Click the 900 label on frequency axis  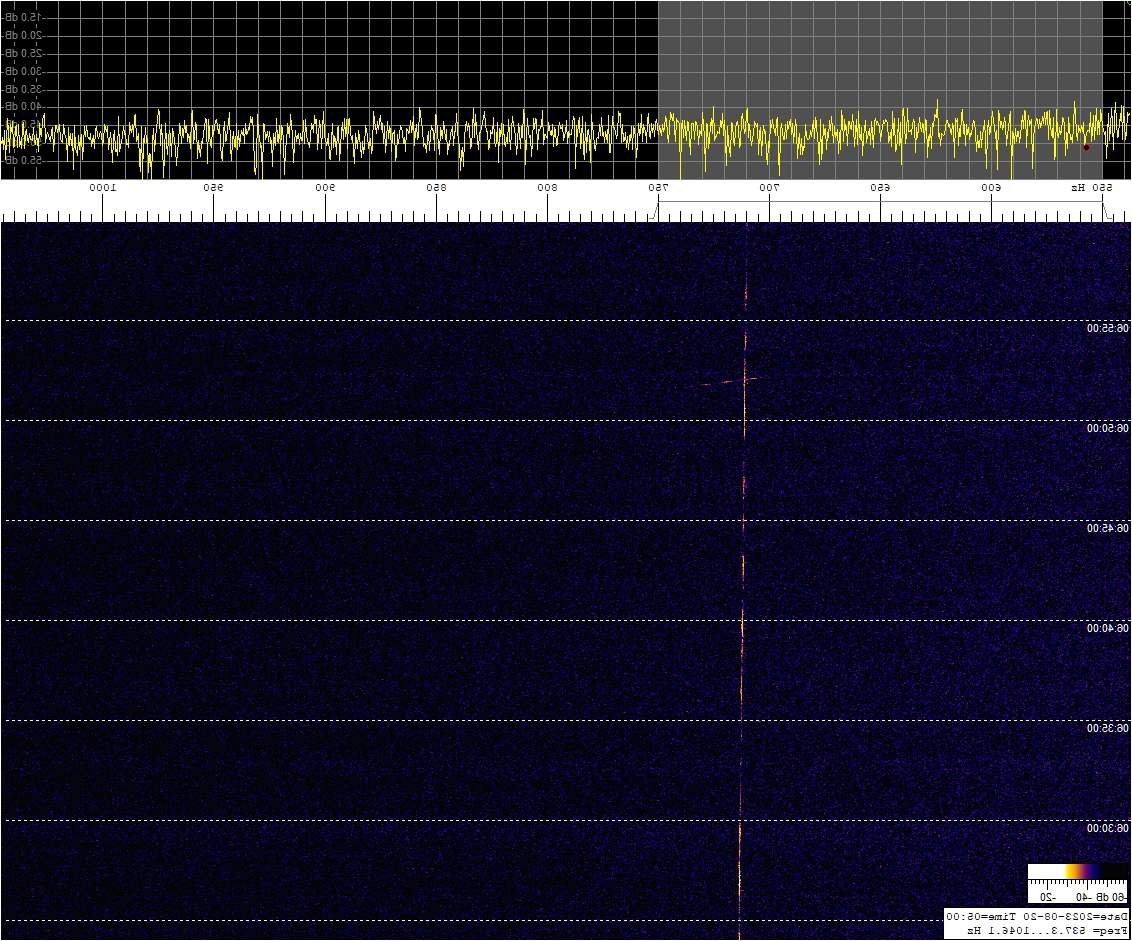(325, 188)
